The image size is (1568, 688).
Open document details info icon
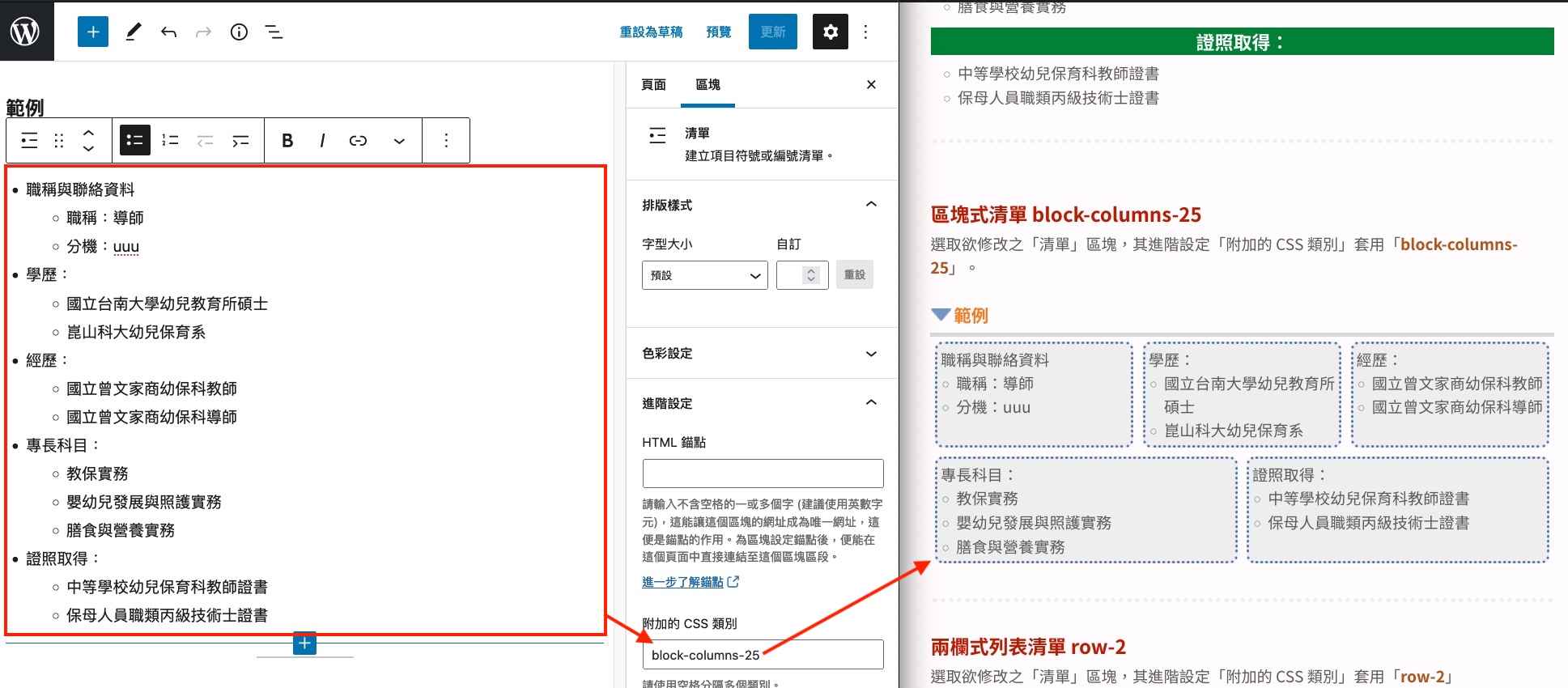pyautogui.click(x=239, y=32)
